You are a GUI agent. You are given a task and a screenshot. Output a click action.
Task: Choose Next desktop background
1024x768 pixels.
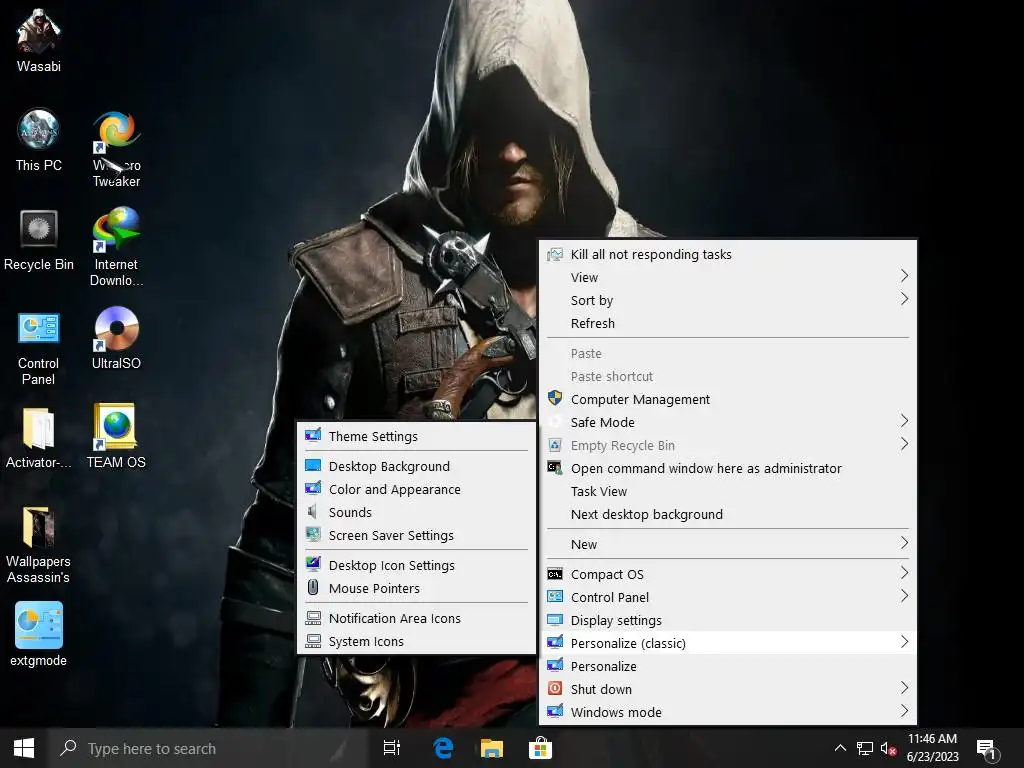coord(728,514)
